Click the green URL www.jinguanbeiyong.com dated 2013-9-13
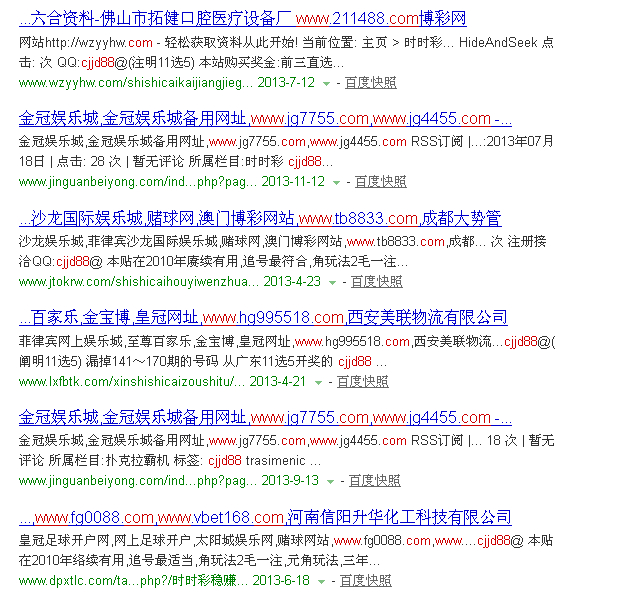The height and width of the screenshot is (602, 644). [x=138, y=480]
